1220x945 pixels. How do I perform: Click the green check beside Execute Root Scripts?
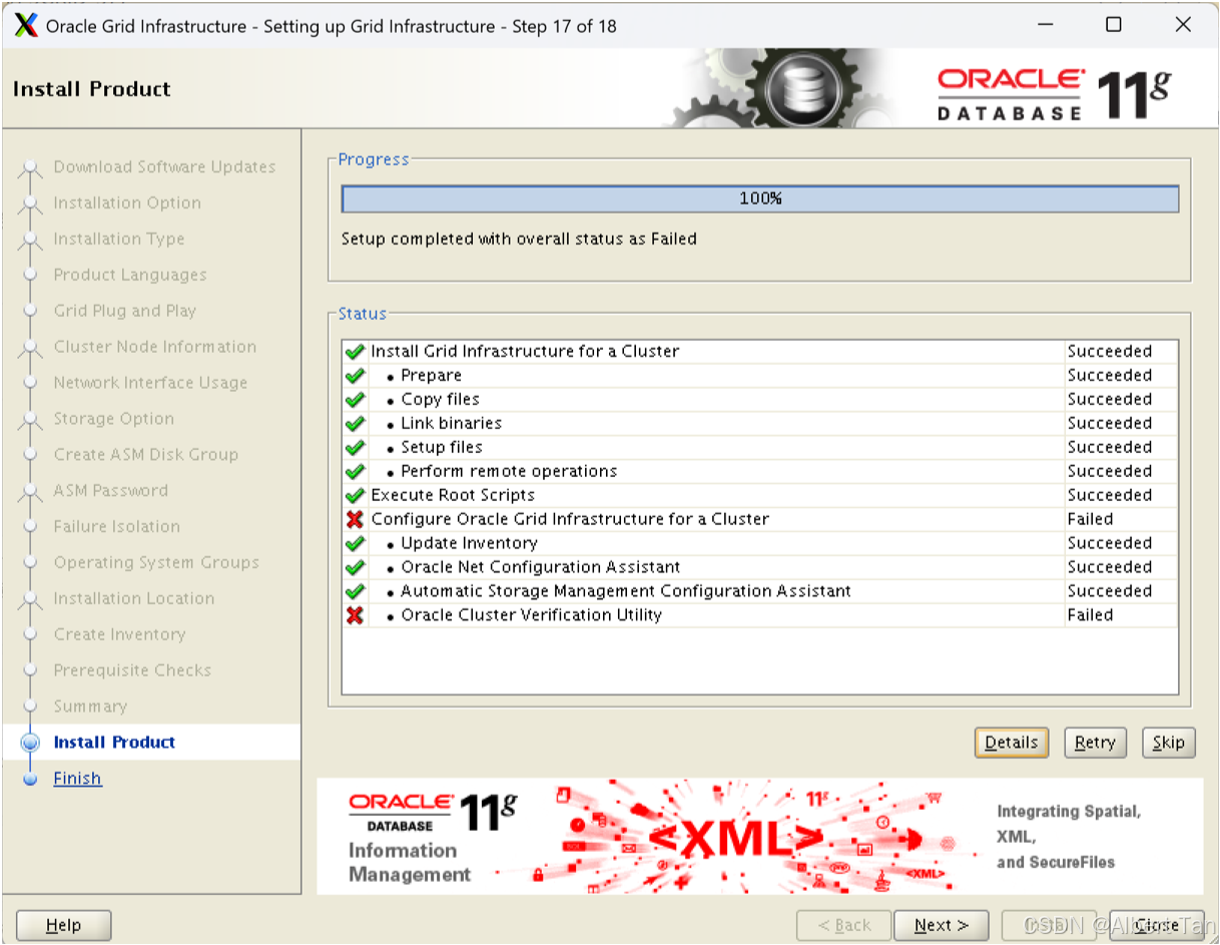(x=354, y=495)
